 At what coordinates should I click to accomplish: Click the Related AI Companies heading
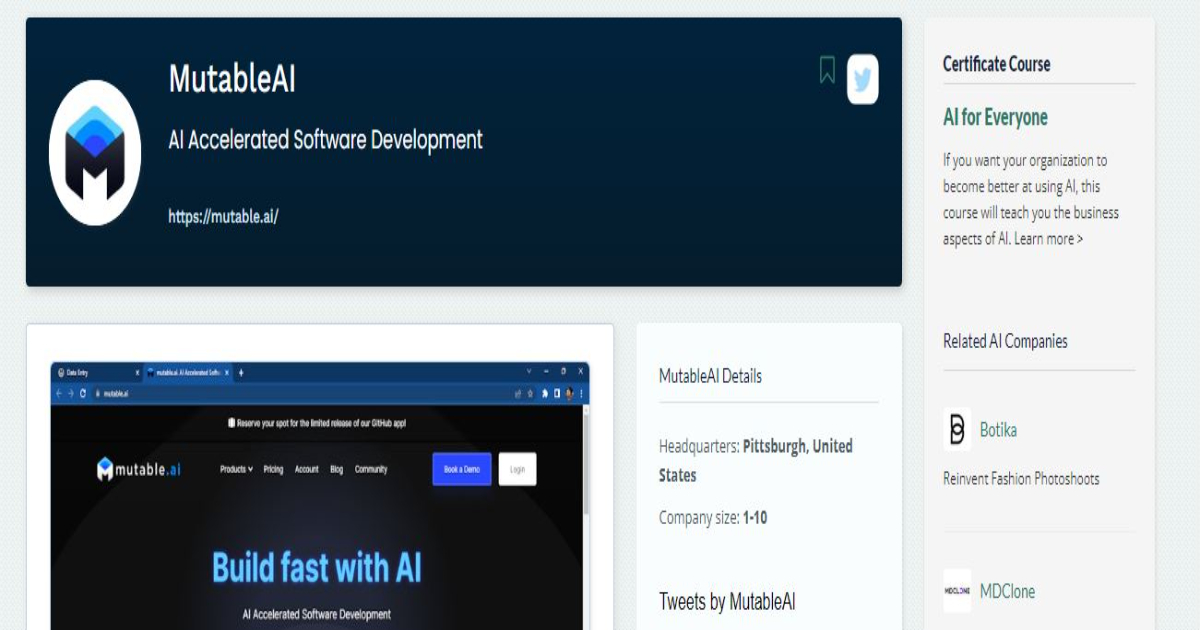[1005, 341]
